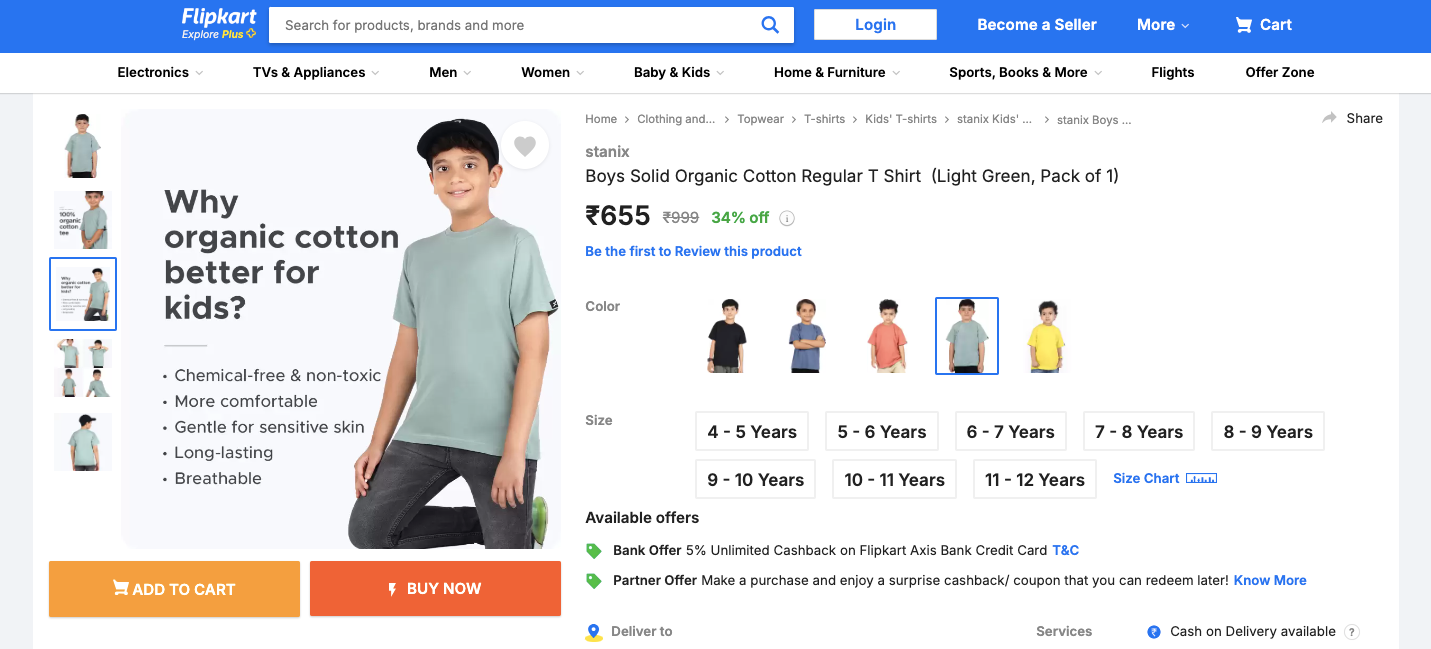
Task: Add product to wishlist with heart icon
Action: click(525, 146)
